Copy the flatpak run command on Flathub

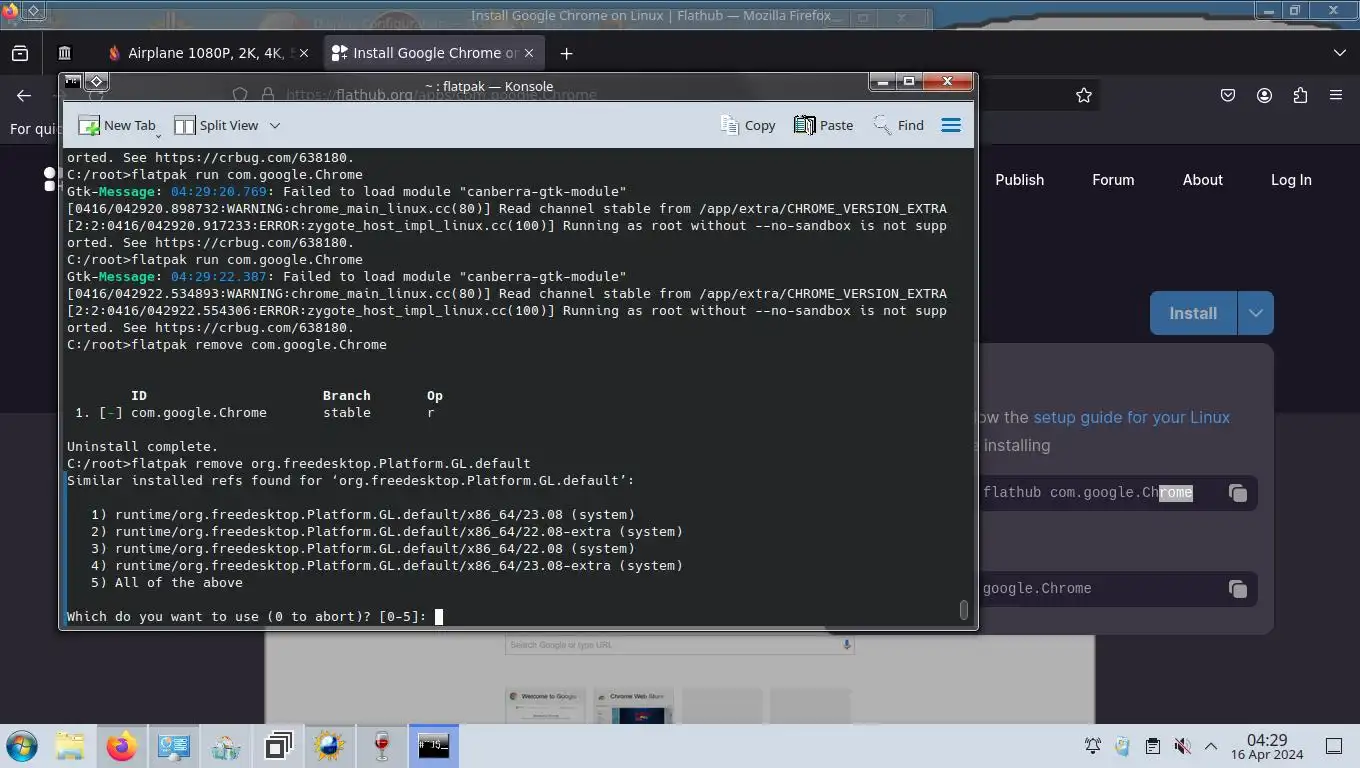(x=1237, y=589)
